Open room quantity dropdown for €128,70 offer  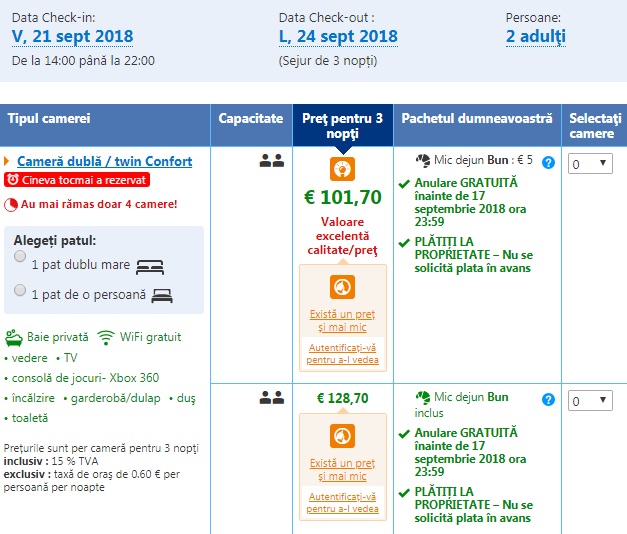pyautogui.click(x=590, y=401)
